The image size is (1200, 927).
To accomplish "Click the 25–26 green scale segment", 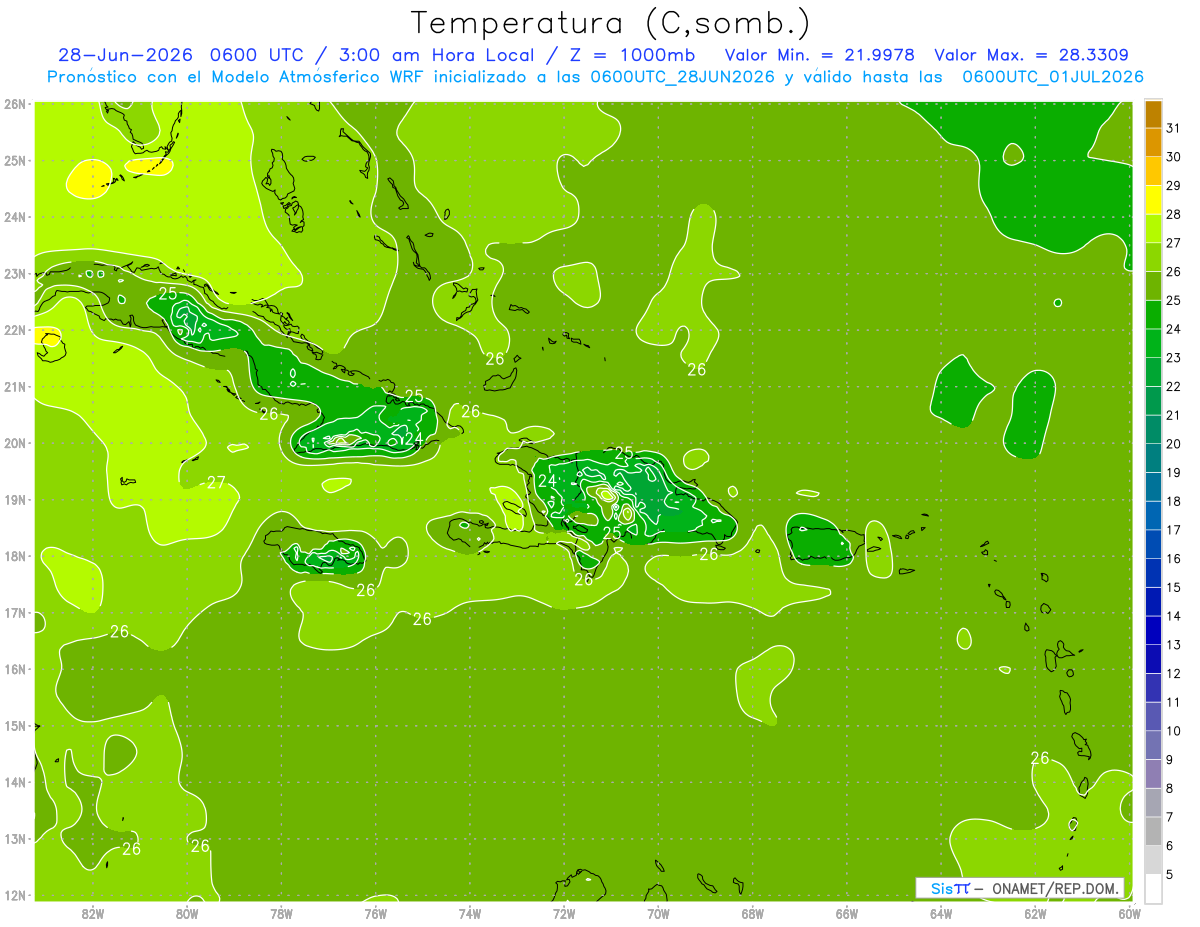I will pos(1153,287).
